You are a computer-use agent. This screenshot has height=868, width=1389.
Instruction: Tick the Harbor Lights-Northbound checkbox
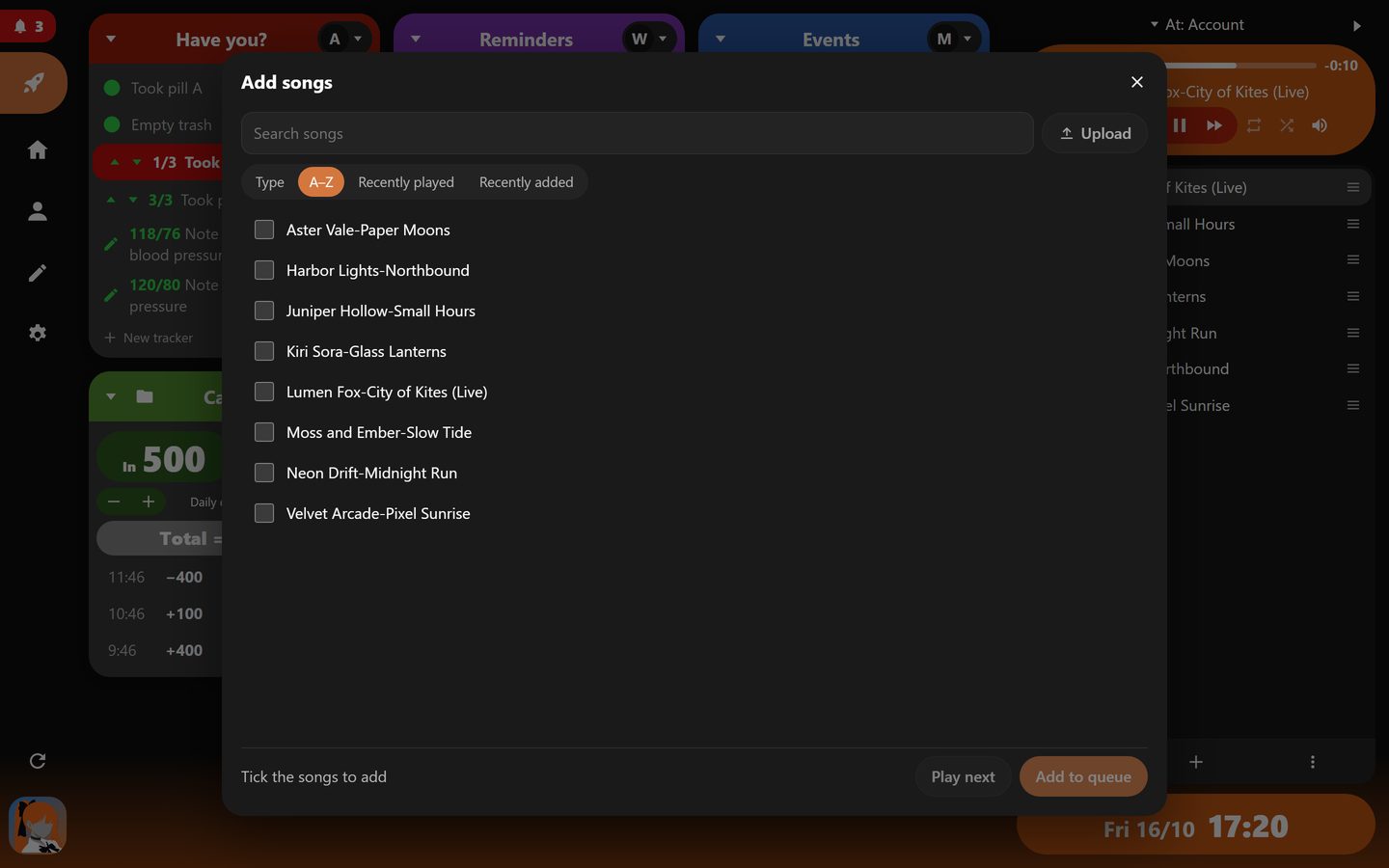264,270
